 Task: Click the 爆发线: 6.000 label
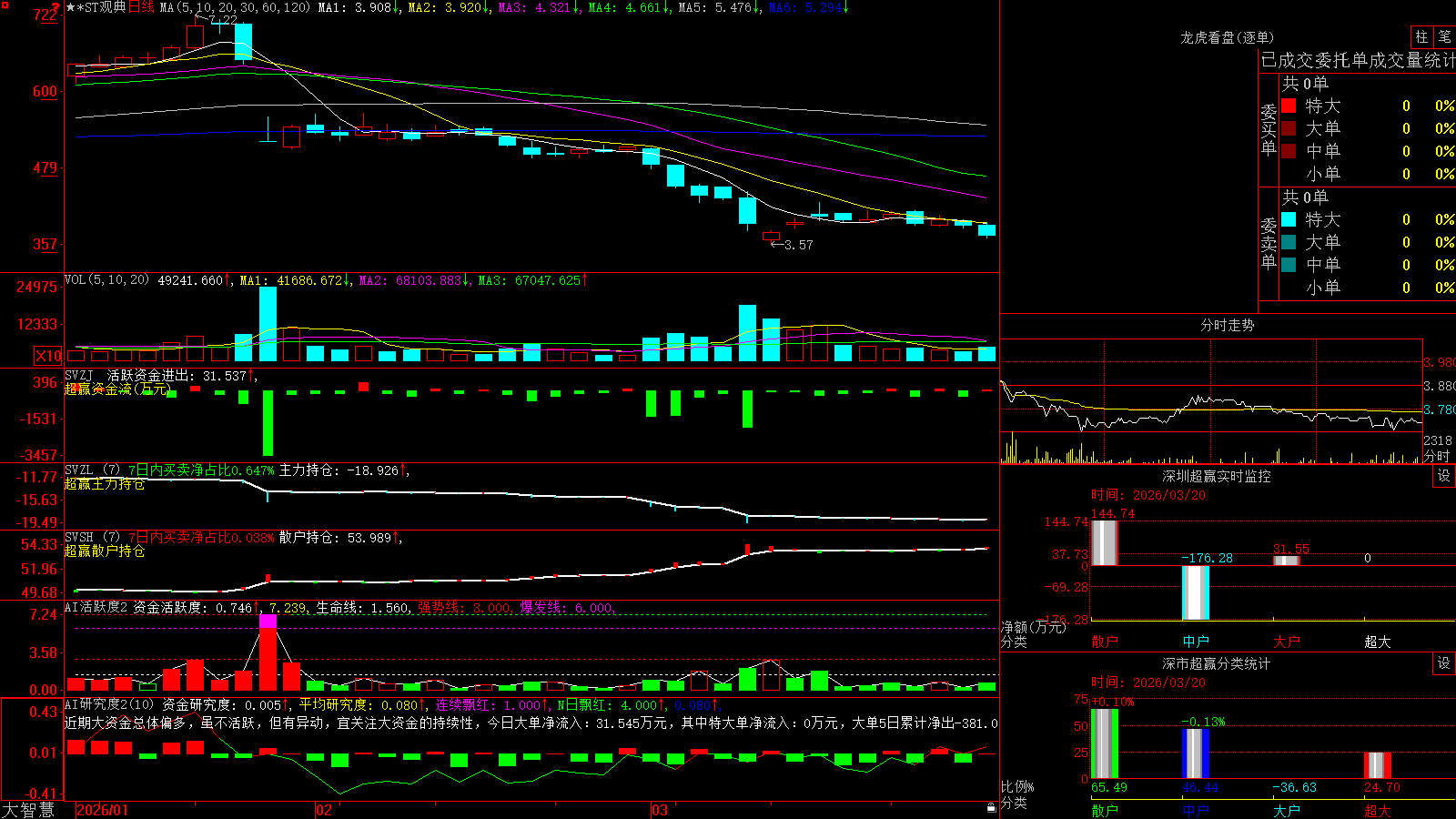point(566,608)
